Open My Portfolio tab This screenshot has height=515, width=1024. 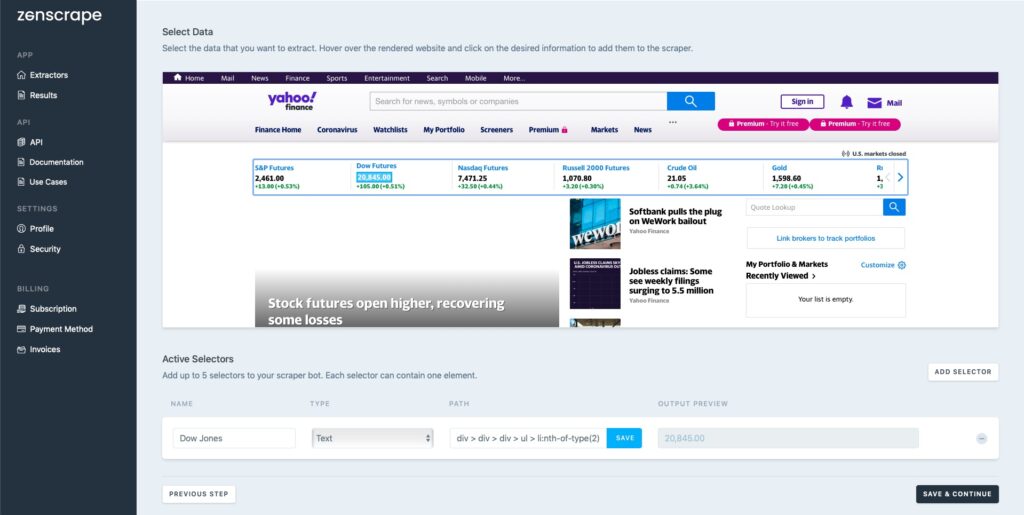[x=444, y=130]
